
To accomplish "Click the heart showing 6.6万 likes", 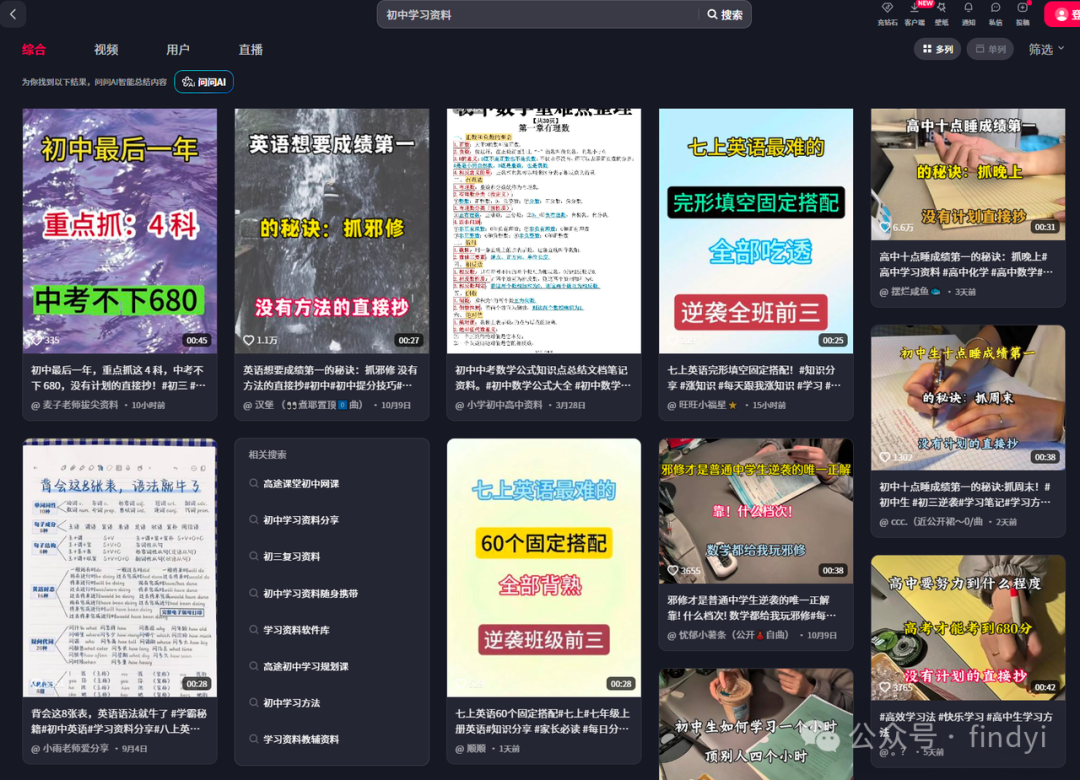I will (885, 227).
